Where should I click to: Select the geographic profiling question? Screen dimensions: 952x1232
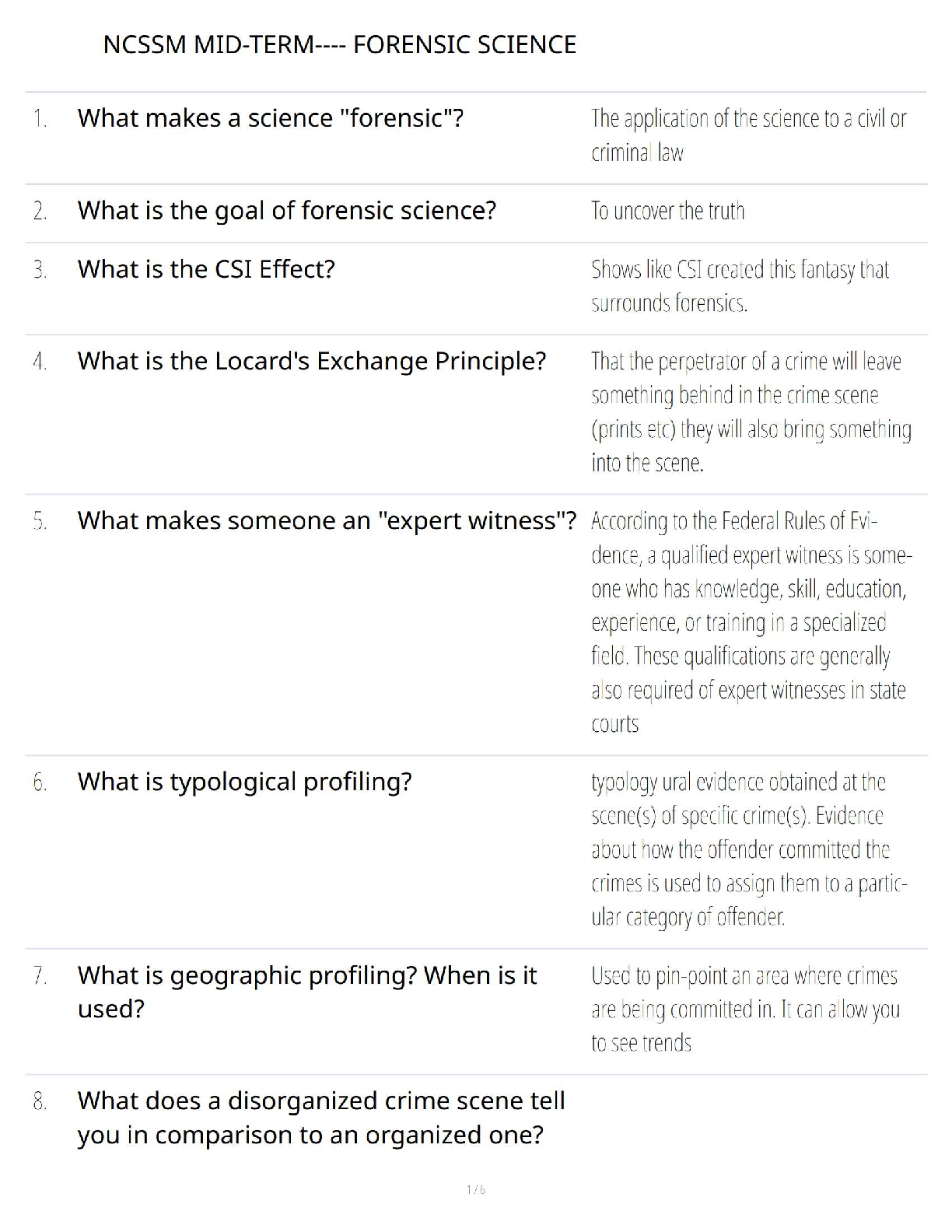(307, 992)
